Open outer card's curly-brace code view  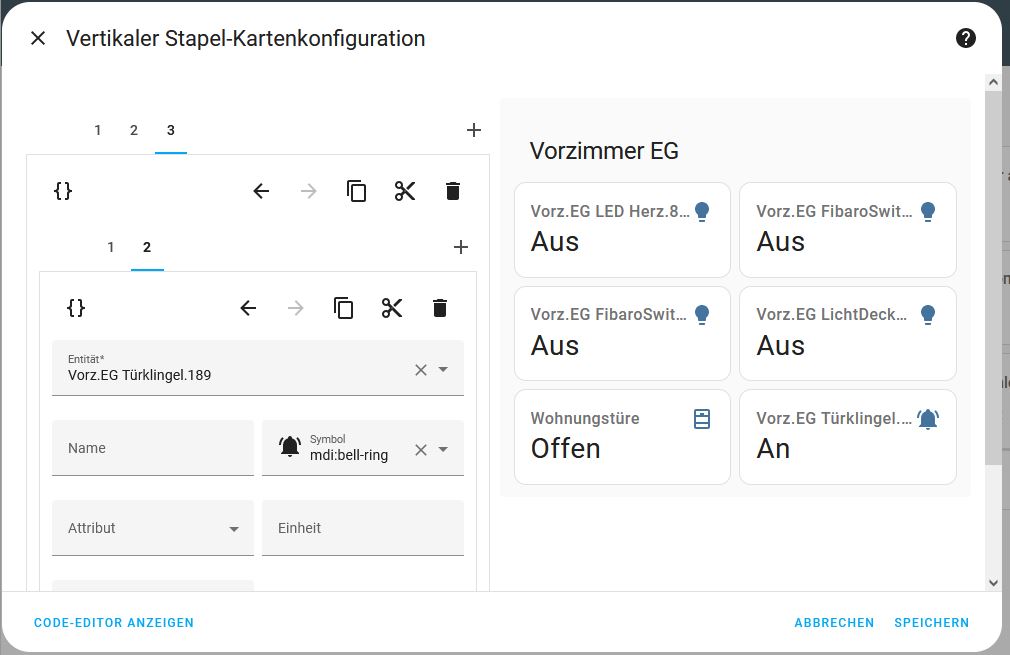(x=63, y=191)
